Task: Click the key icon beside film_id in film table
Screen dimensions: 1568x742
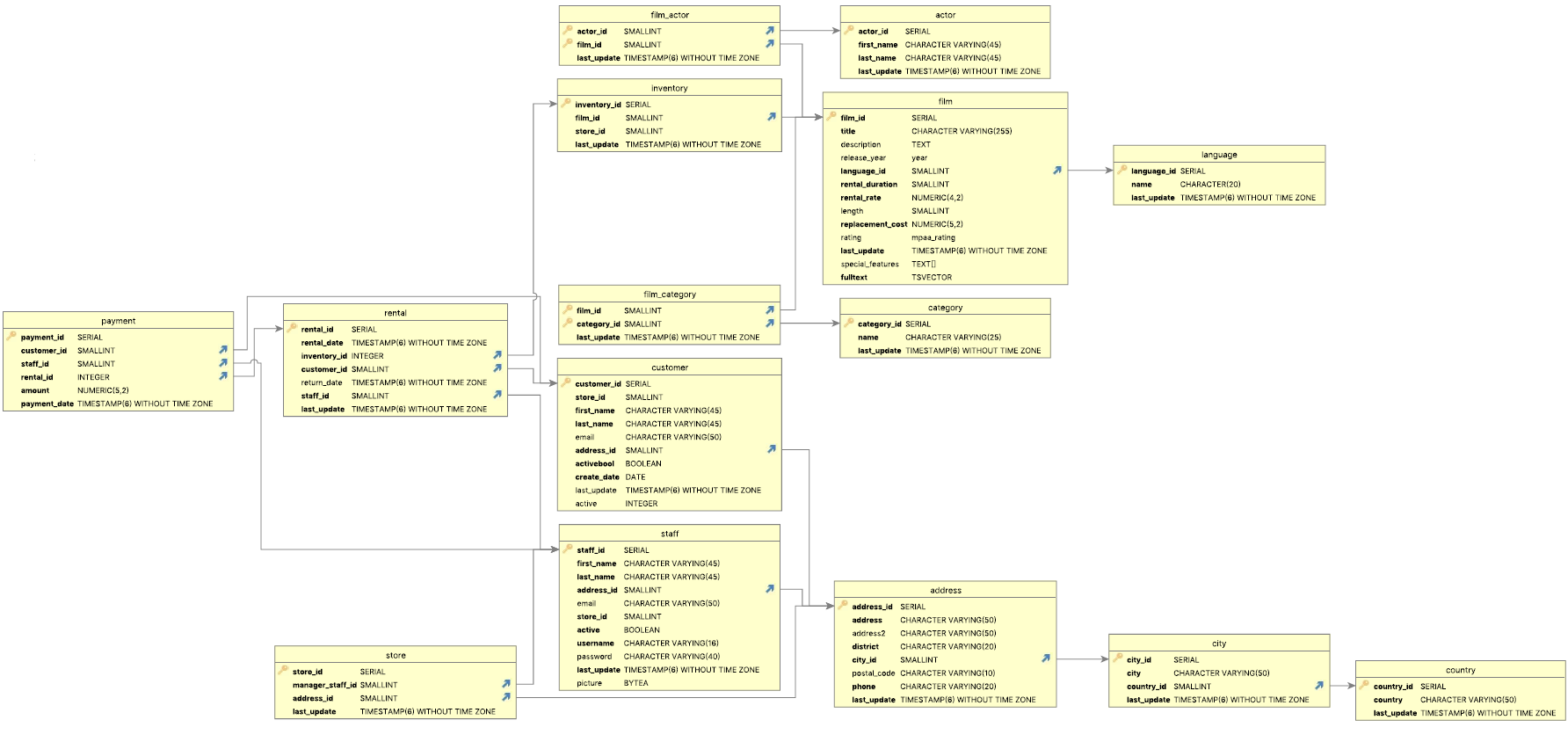Action: tap(831, 116)
